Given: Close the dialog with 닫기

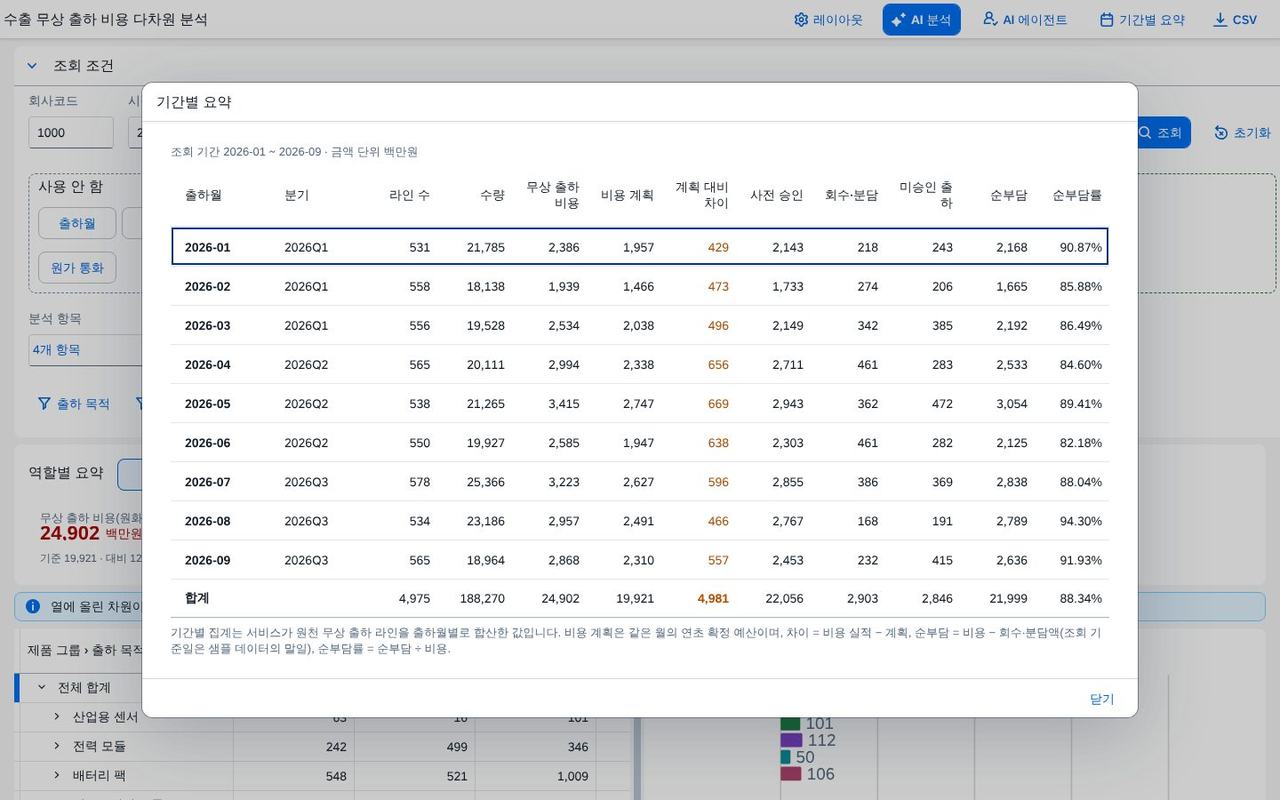Looking at the screenshot, I should pyautogui.click(x=1102, y=699).
